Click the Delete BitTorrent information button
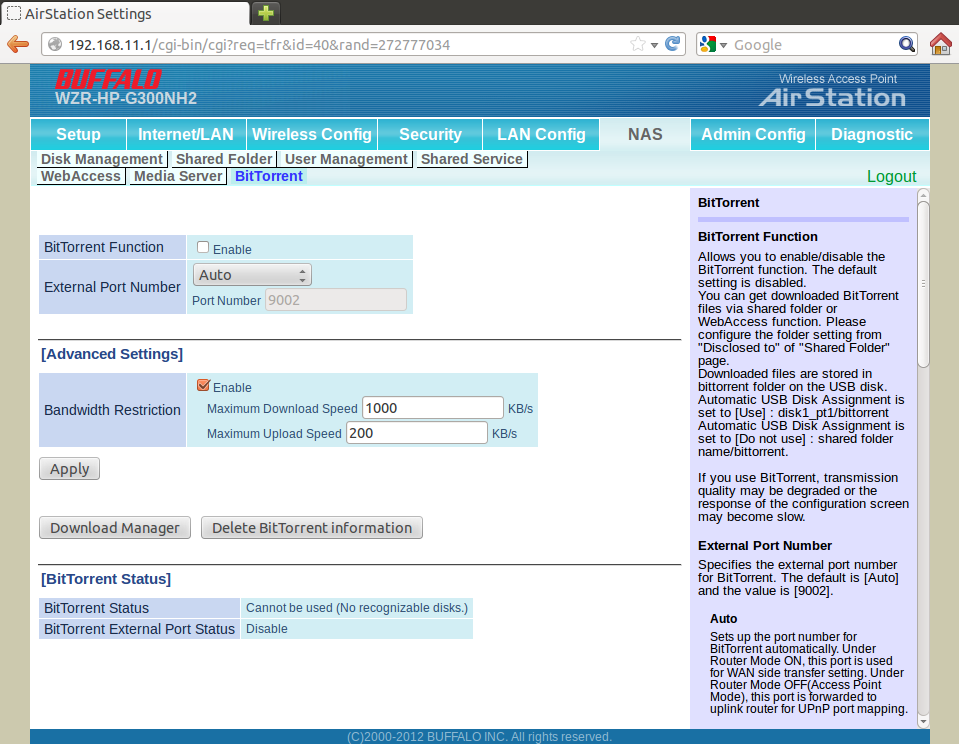The width and height of the screenshot is (959, 744). coord(311,528)
